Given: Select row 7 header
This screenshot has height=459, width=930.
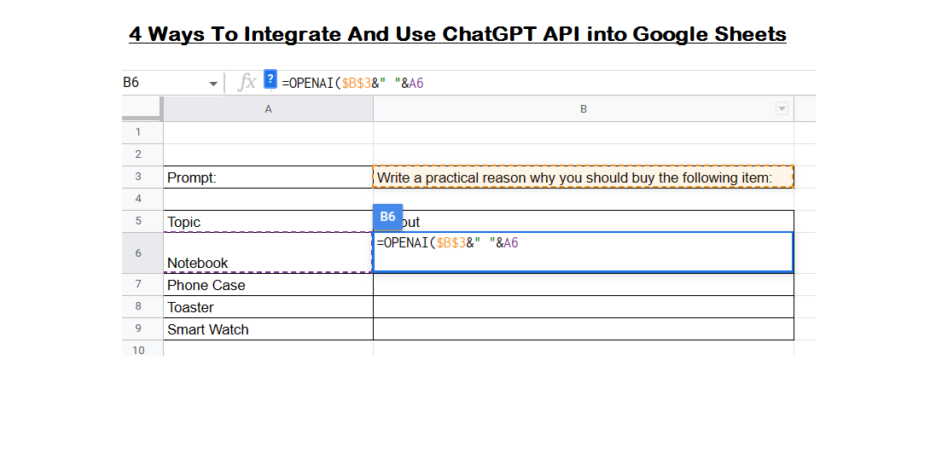Looking at the screenshot, I should click(x=142, y=284).
